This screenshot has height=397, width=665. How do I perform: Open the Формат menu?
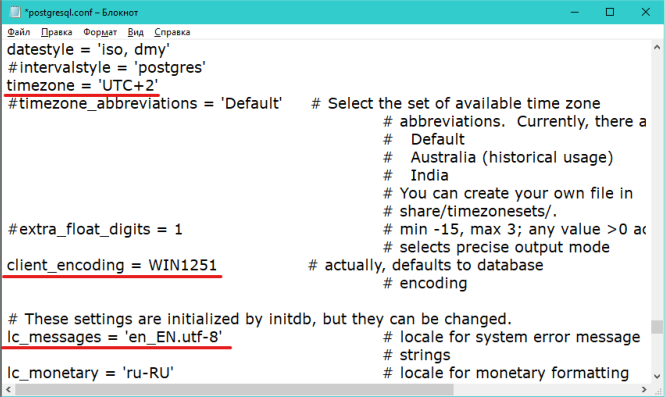100,32
